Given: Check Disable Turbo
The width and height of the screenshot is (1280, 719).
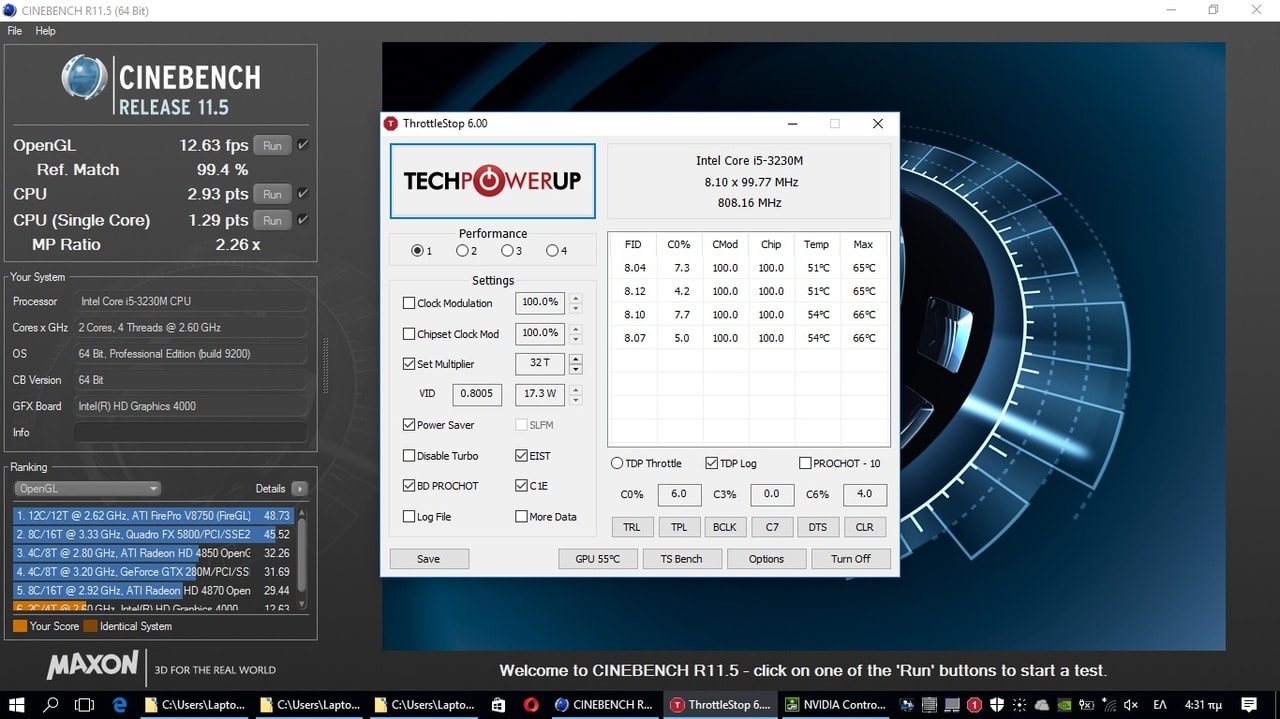Looking at the screenshot, I should click(x=409, y=456).
